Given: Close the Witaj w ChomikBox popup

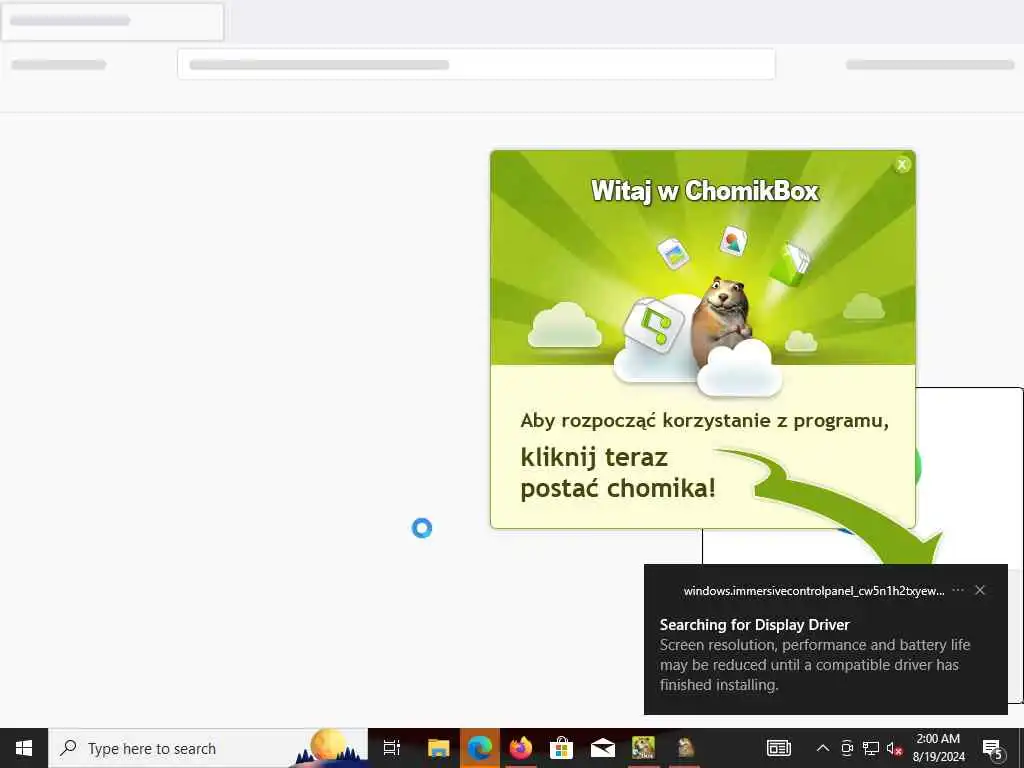Looking at the screenshot, I should [x=902, y=165].
